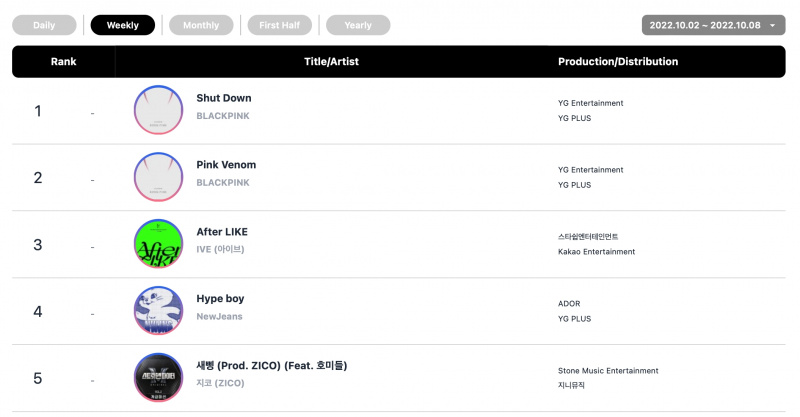Open the NewJeans artist link
The image size is (800, 417).
tap(219, 316)
